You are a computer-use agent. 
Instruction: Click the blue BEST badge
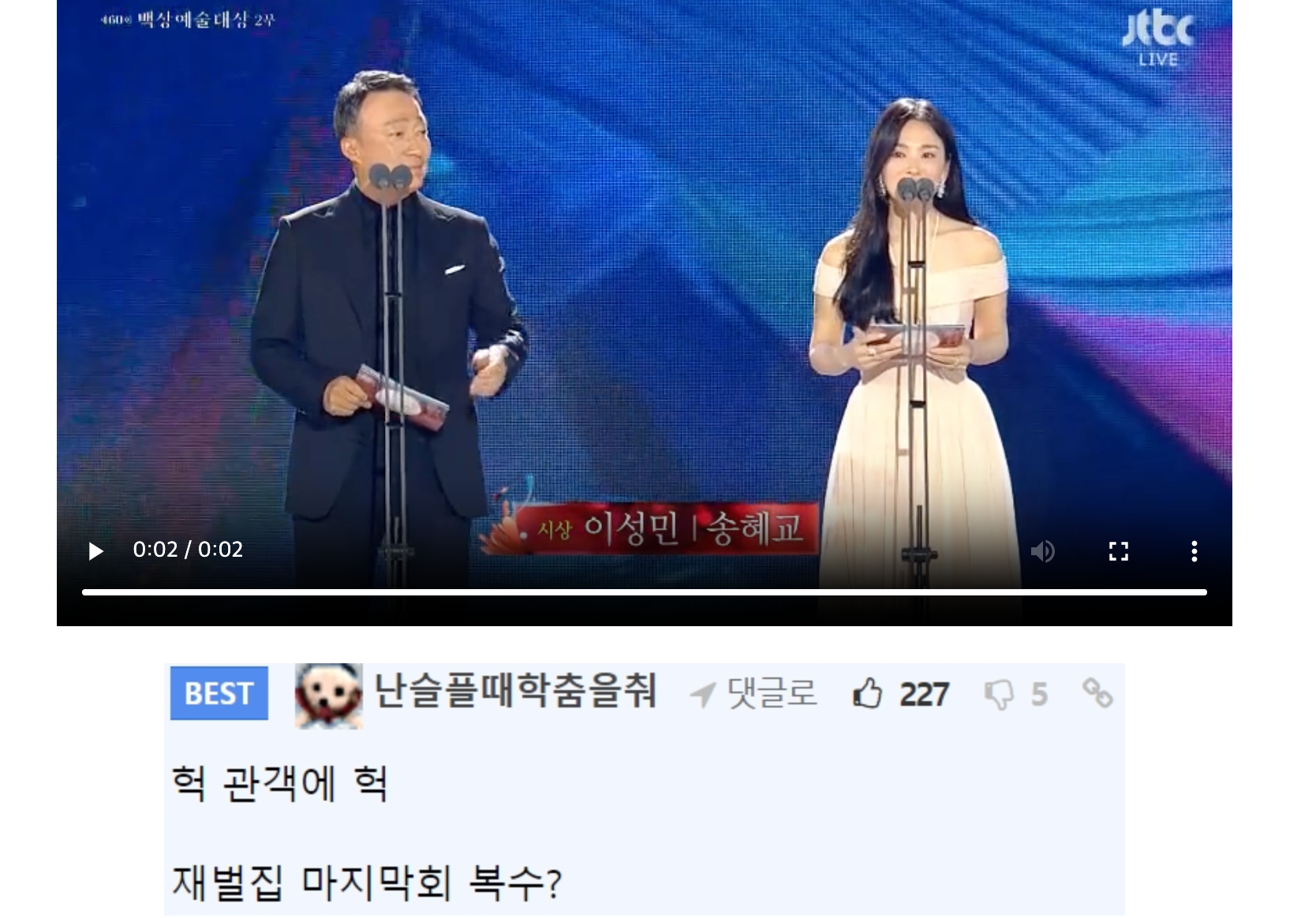click(x=219, y=693)
